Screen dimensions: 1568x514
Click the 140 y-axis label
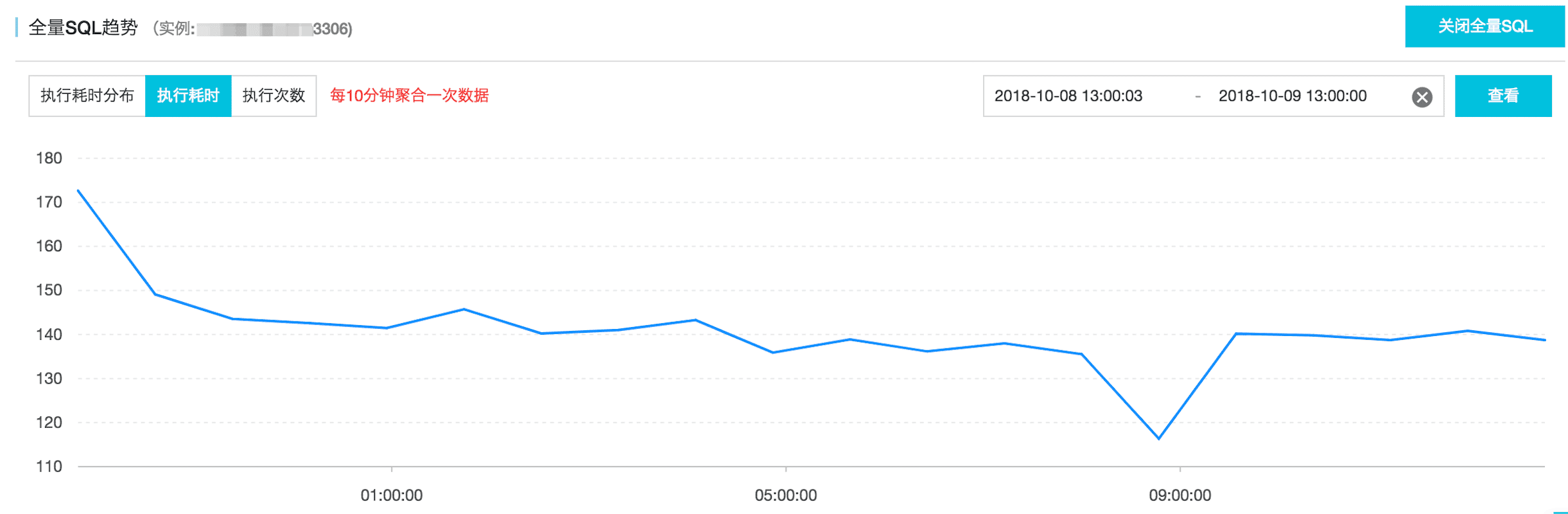pos(49,334)
